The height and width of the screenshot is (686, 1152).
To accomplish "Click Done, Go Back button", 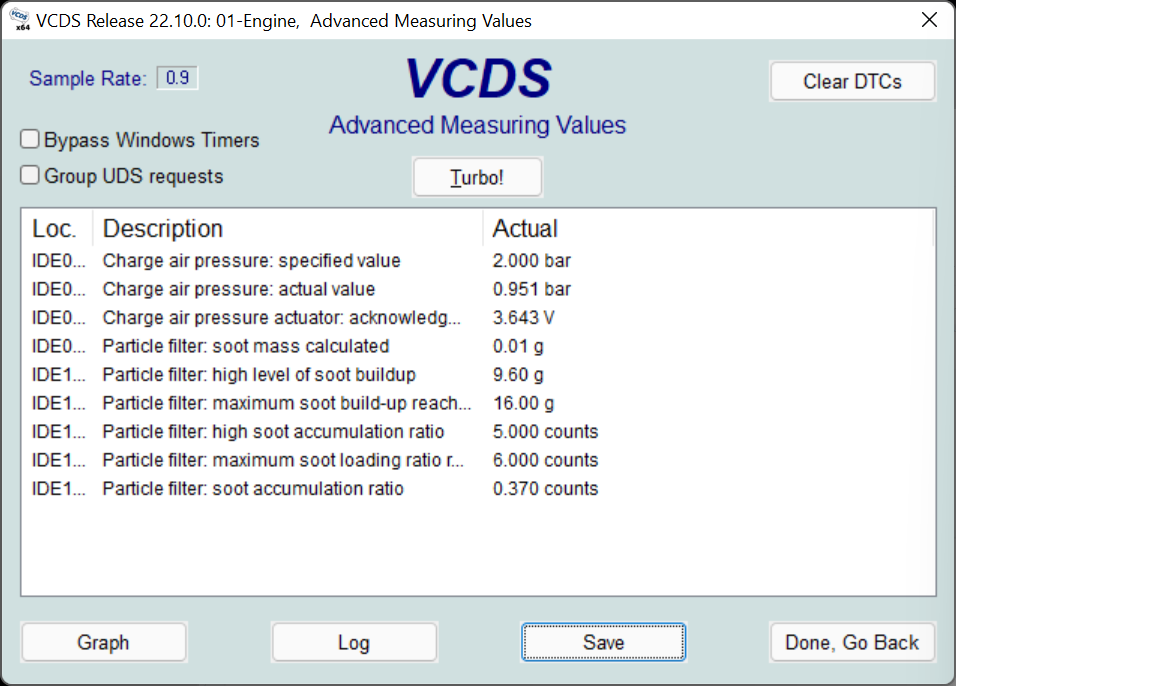I will [x=852, y=642].
